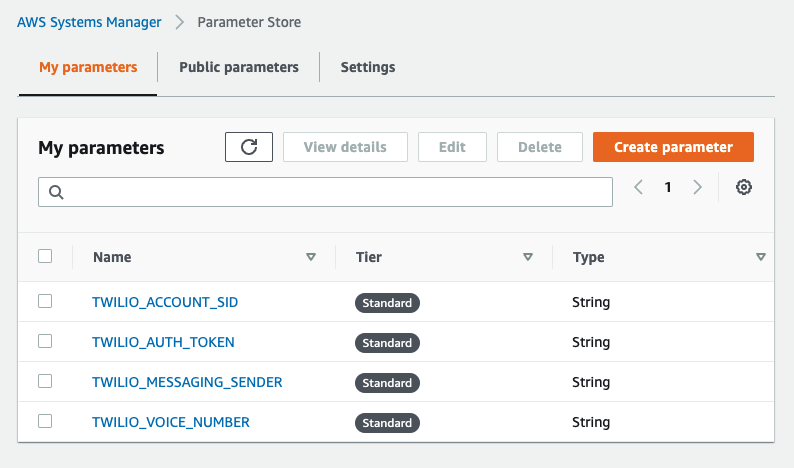Screen dimensions: 794x468
Task: Go to next page arrow
Action: point(697,187)
